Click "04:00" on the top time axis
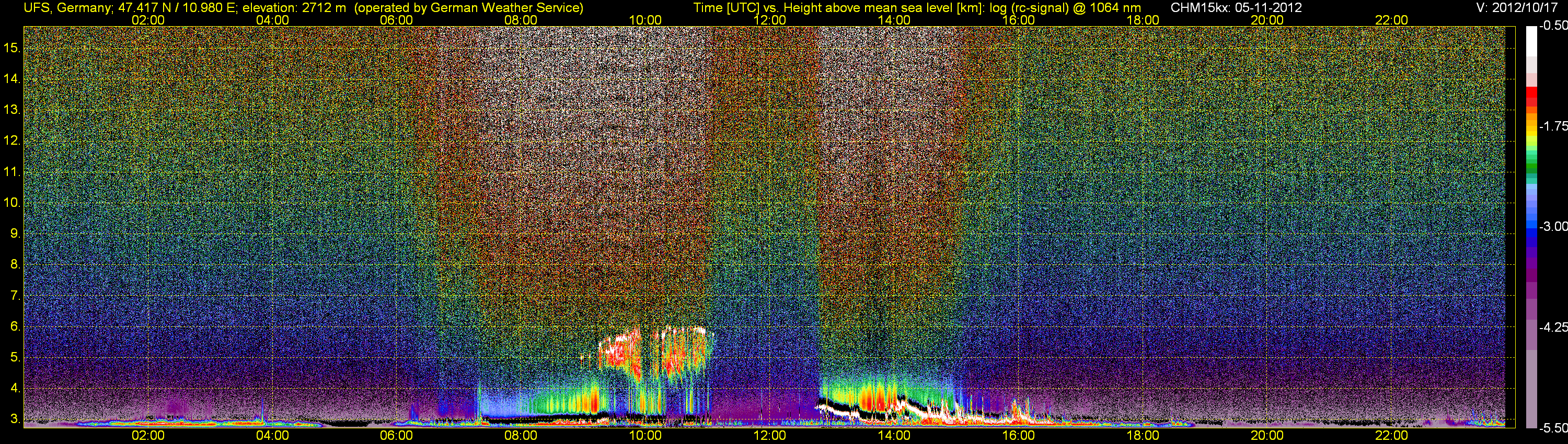The height and width of the screenshot is (444, 1568). [x=272, y=20]
